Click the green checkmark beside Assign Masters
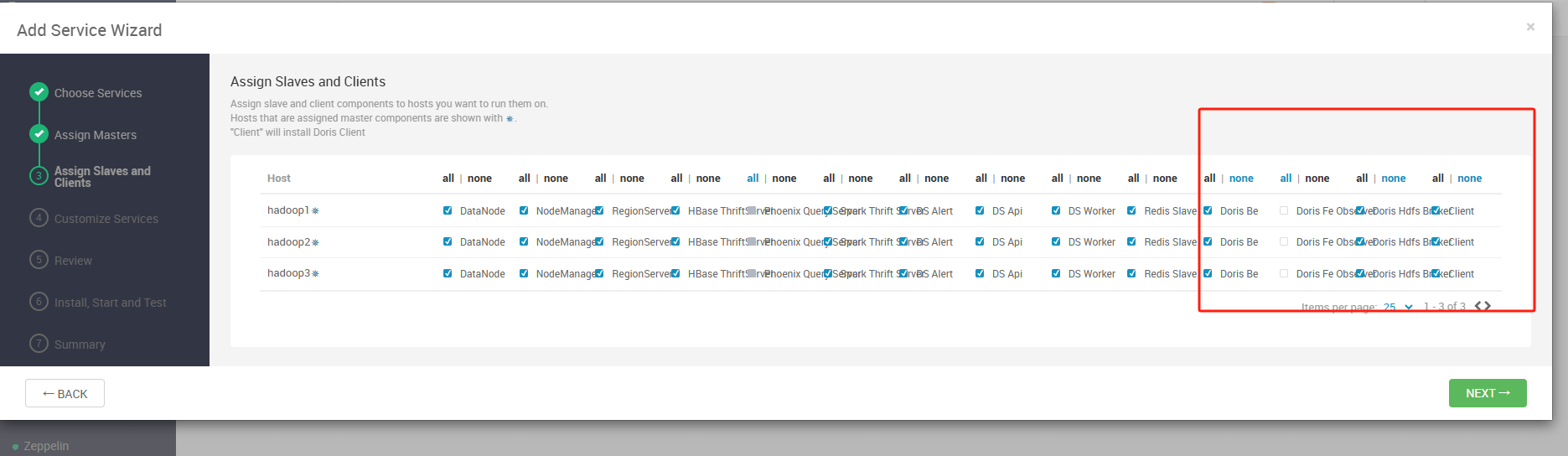This screenshot has height=456, width=1568. tap(39, 134)
